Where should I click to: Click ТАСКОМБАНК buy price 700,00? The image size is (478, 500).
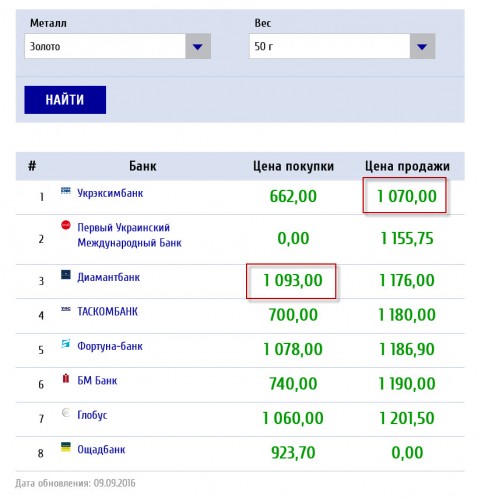pyautogui.click(x=293, y=315)
